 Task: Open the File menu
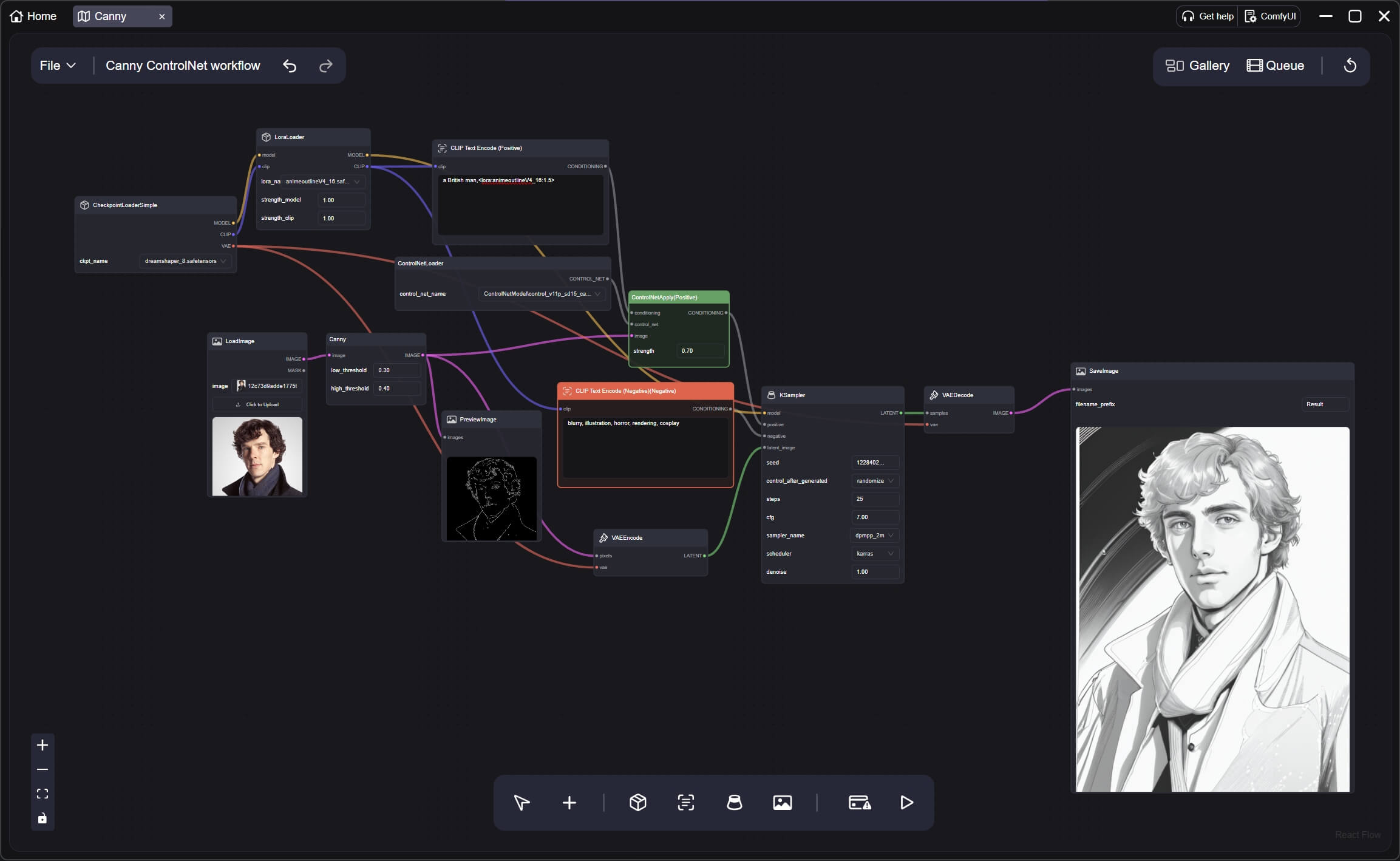(x=58, y=66)
